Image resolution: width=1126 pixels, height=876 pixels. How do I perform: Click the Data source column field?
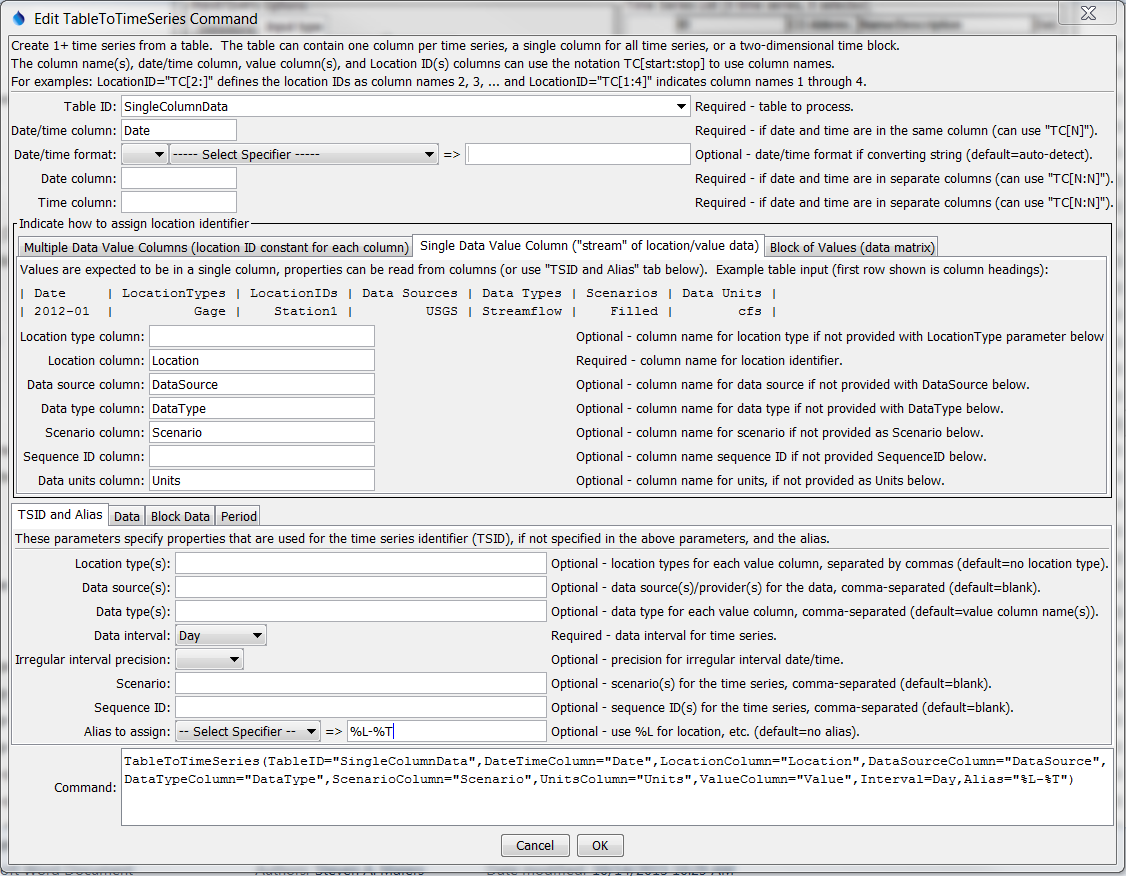(261, 385)
